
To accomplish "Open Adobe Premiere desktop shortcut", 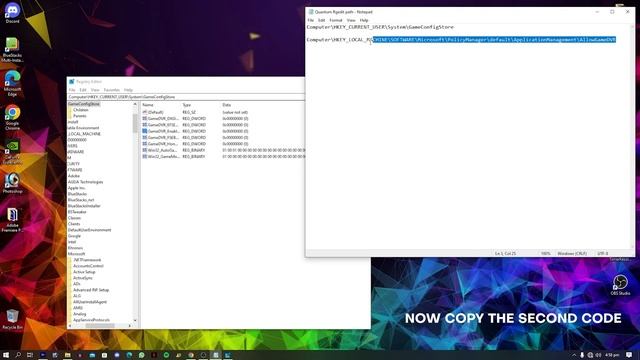I will (x=12, y=220).
